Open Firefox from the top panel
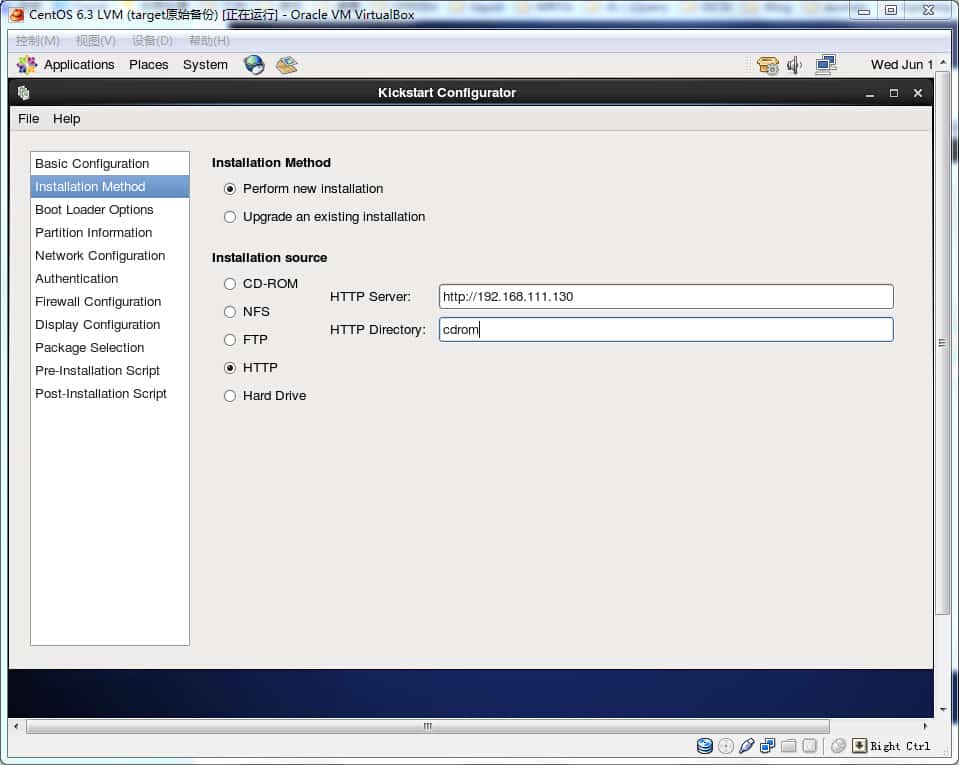 [x=254, y=64]
